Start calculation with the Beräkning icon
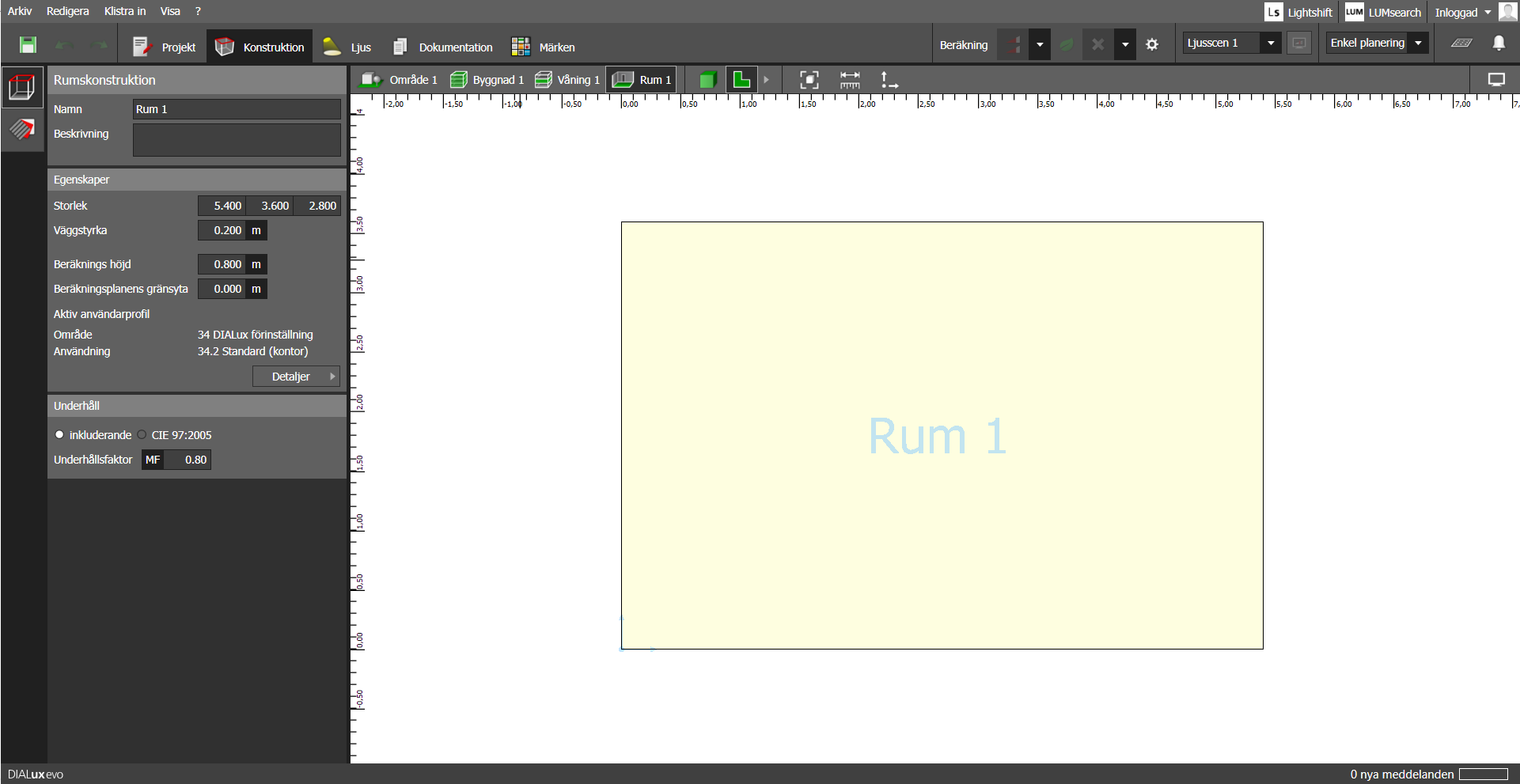 (1013, 44)
